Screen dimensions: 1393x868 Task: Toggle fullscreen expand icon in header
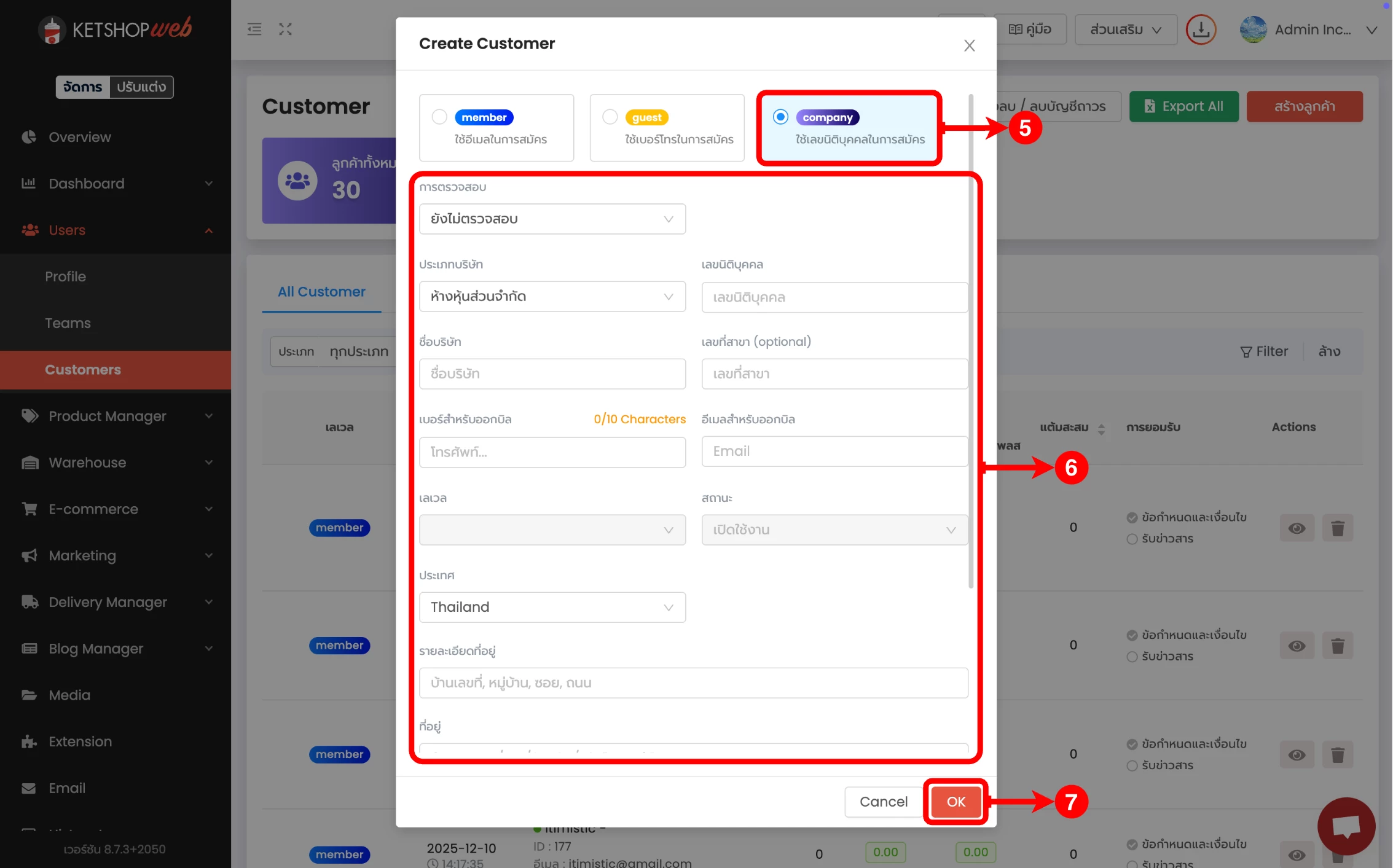285,29
